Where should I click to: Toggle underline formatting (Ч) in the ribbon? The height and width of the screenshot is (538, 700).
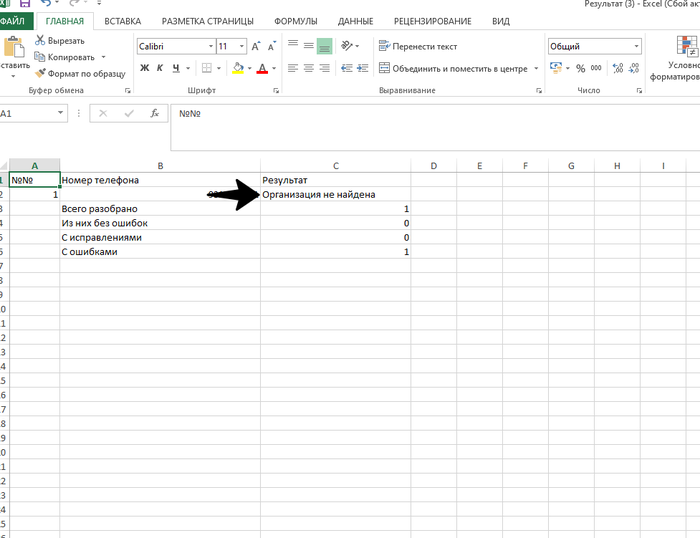point(176,68)
